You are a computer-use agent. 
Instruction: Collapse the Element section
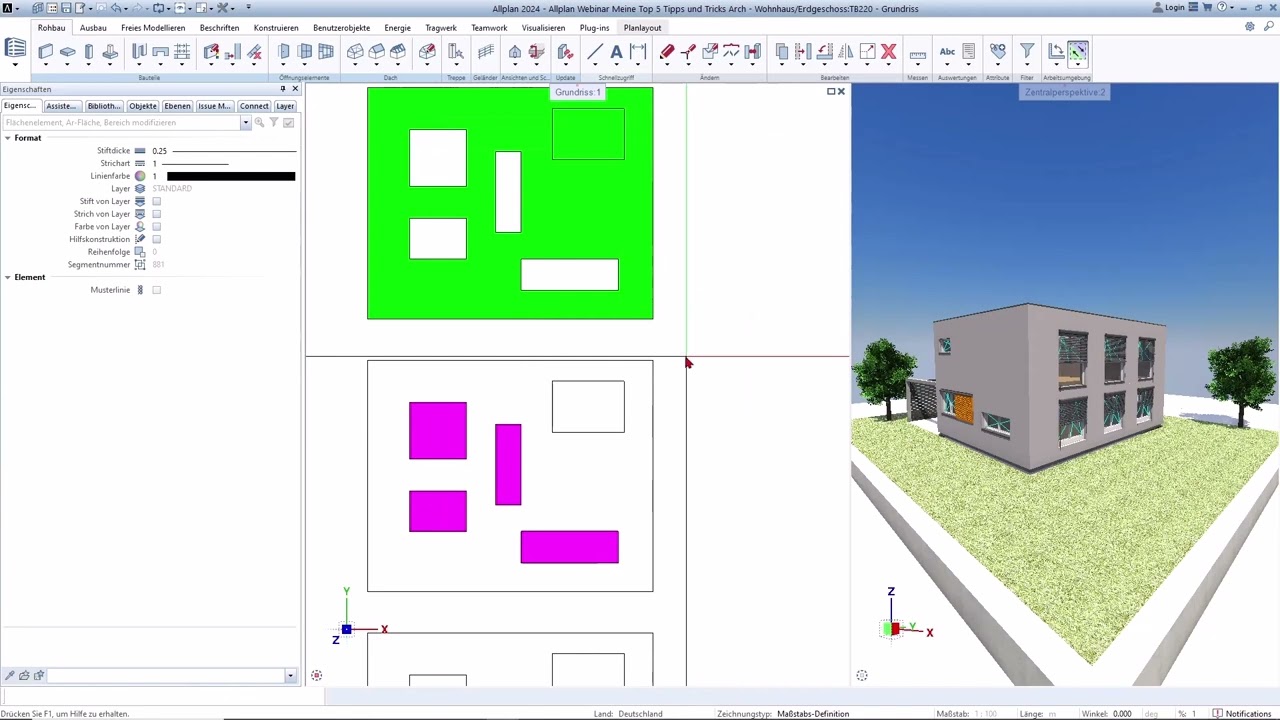pyautogui.click(x=7, y=277)
